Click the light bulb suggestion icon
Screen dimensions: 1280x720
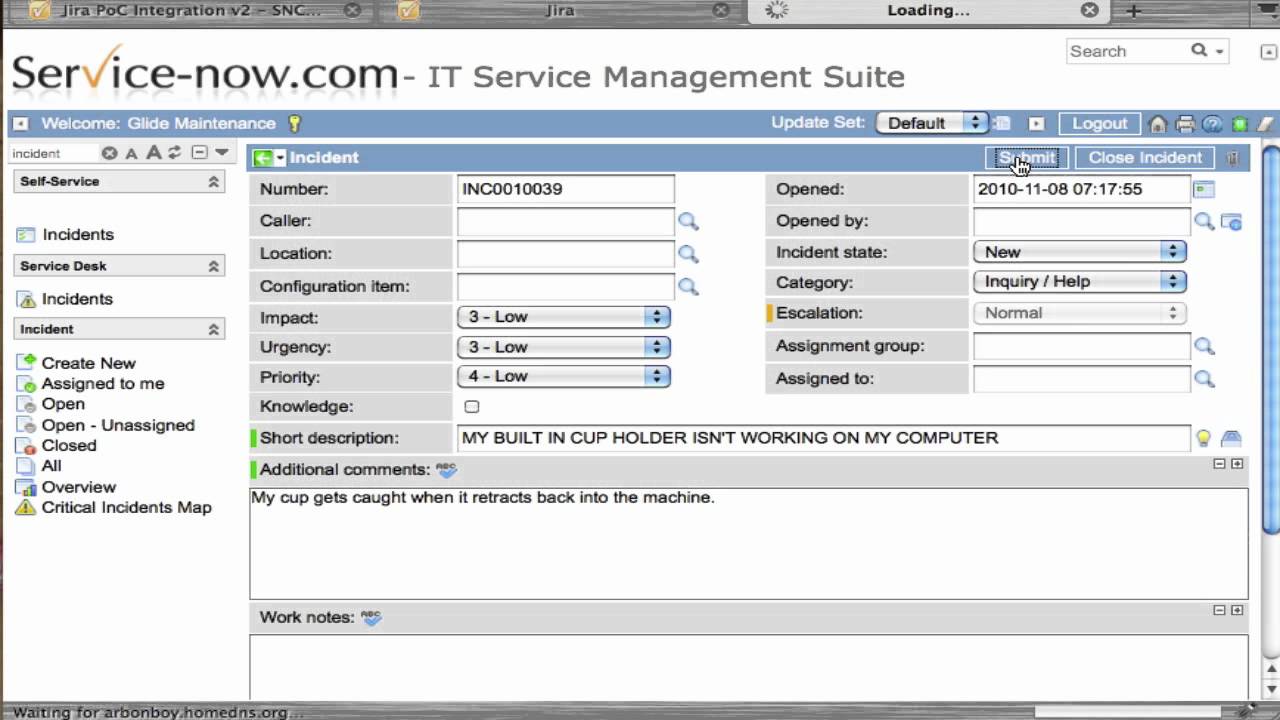(x=1204, y=438)
